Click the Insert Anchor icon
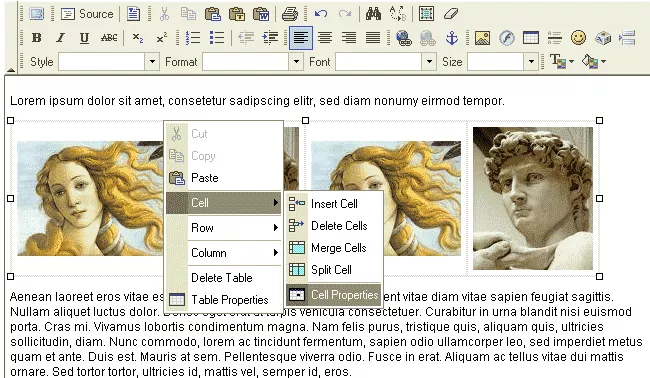The width and height of the screenshot is (650, 378). pyautogui.click(x=451, y=38)
